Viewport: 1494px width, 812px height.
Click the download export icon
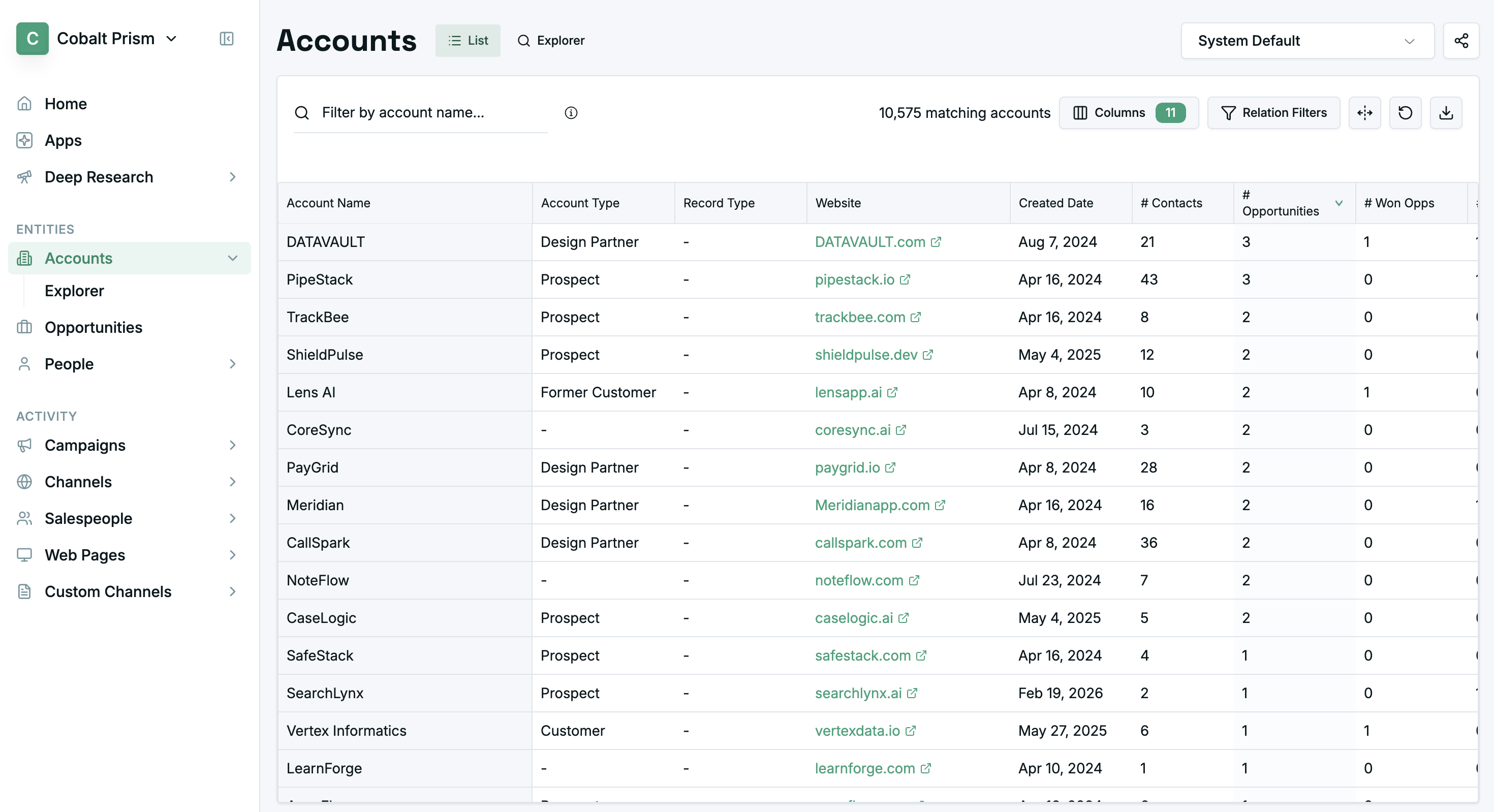pos(1446,112)
